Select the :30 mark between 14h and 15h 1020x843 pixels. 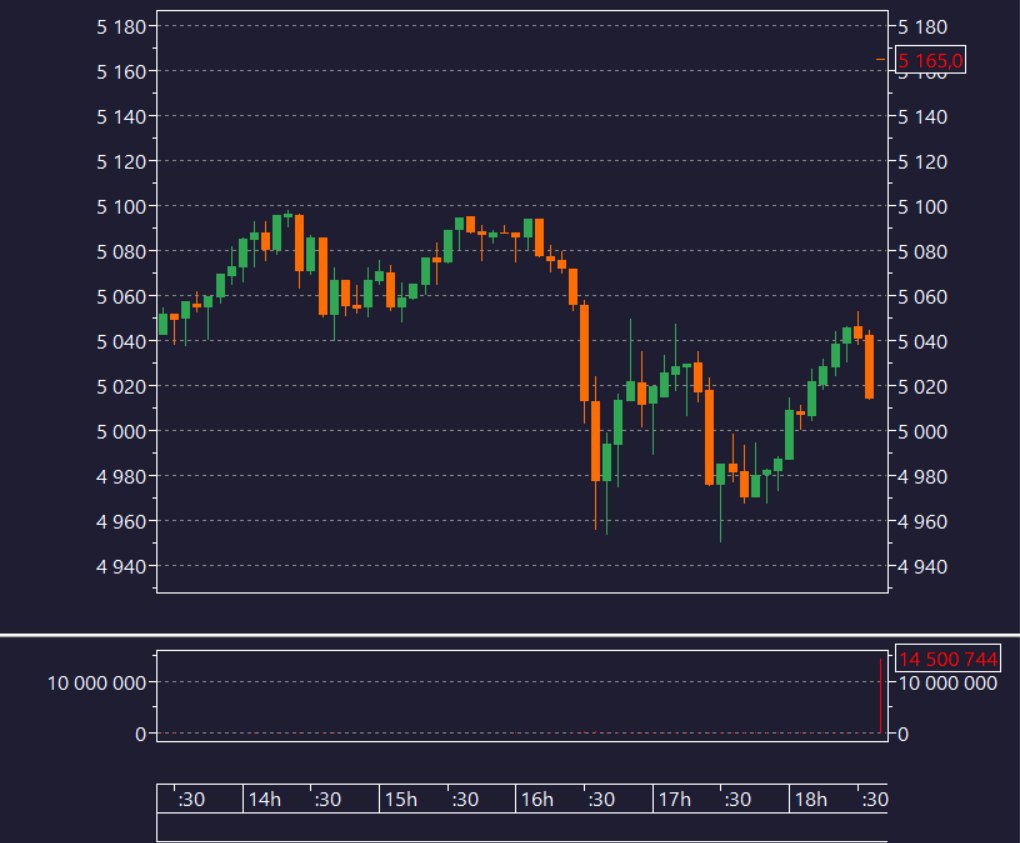click(x=327, y=799)
